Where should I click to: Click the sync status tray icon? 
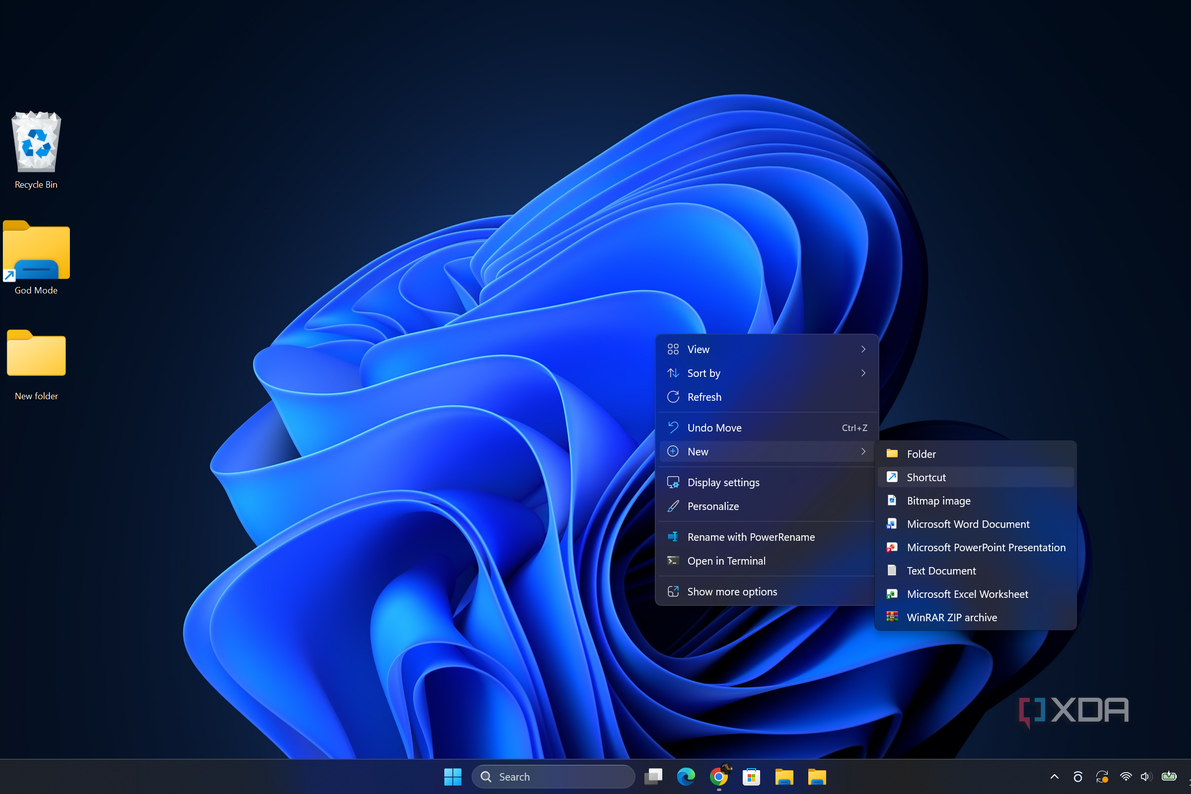[1102, 777]
